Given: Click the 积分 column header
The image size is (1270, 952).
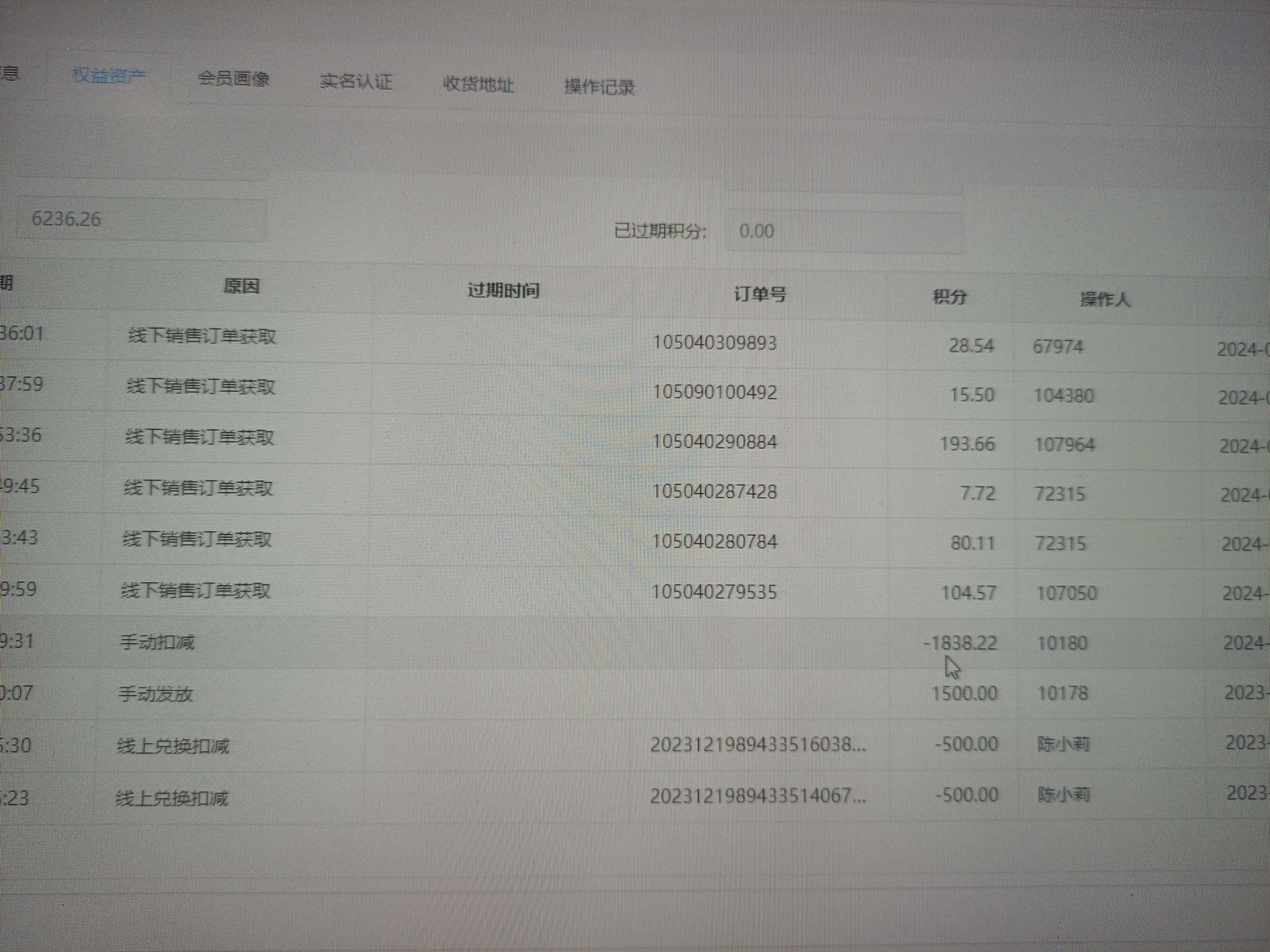Looking at the screenshot, I should coord(949,297).
